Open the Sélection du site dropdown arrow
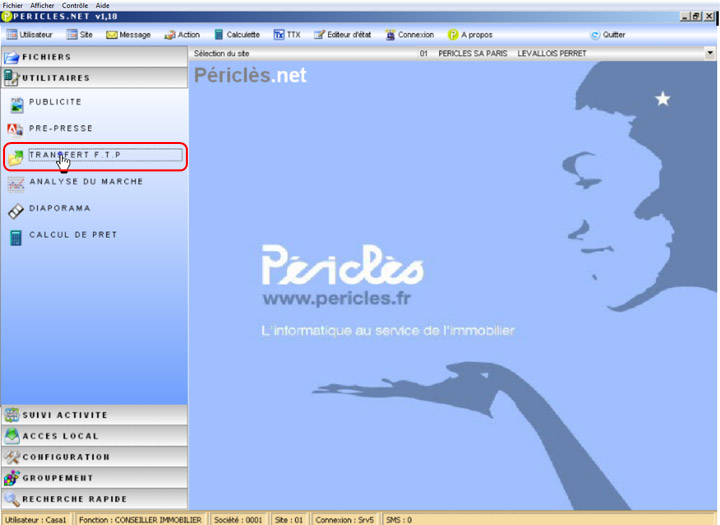This screenshot has height=525, width=720. tap(710, 52)
